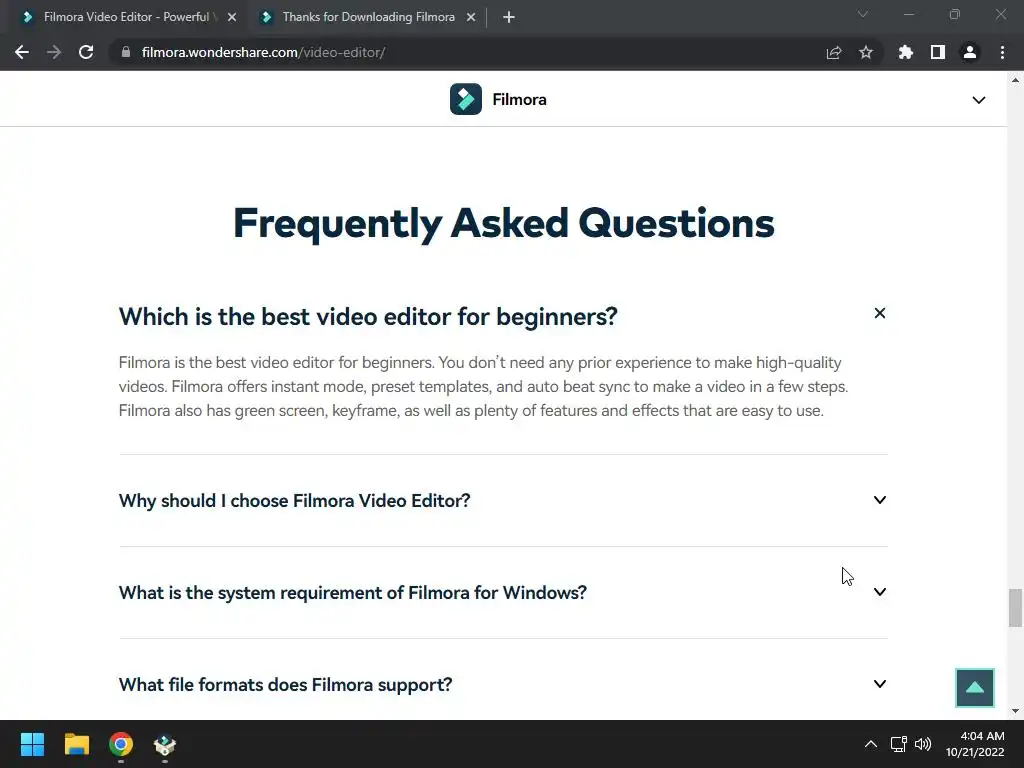Screen dimensions: 1024x768
Task: Open Windows Start menu
Action: tap(32, 744)
